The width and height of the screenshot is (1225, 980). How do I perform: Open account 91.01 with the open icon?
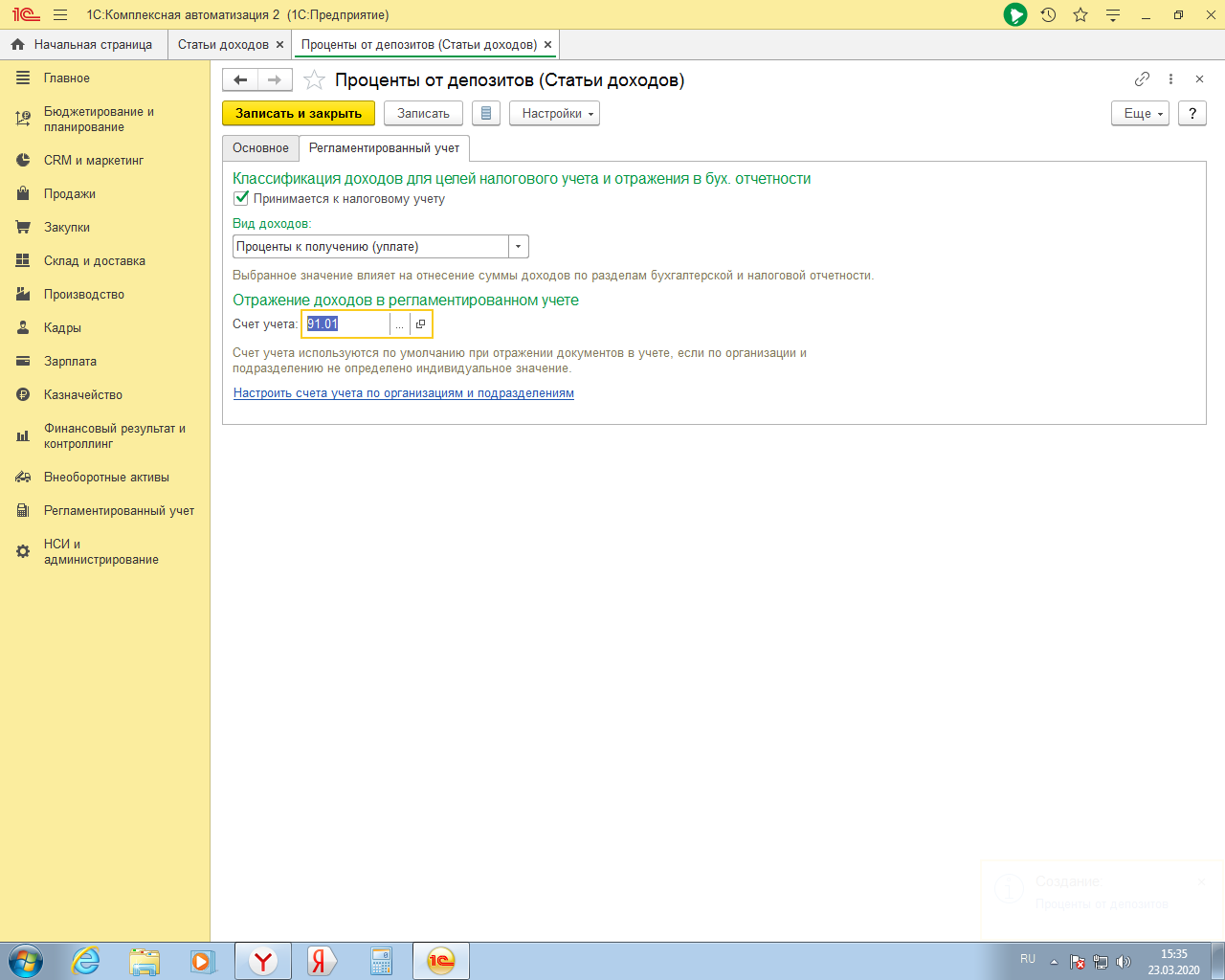coord(420,324)
